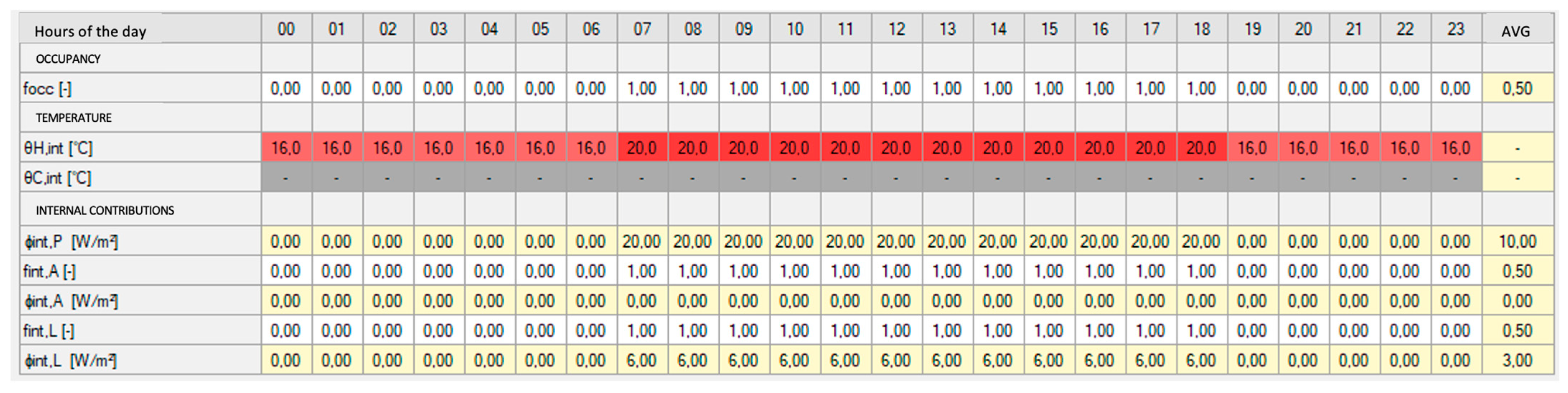Edit ϕint,P value at hour 09
Image resolution: width=1568 pixels, height=393 pixels.
[x=743, y=242]
